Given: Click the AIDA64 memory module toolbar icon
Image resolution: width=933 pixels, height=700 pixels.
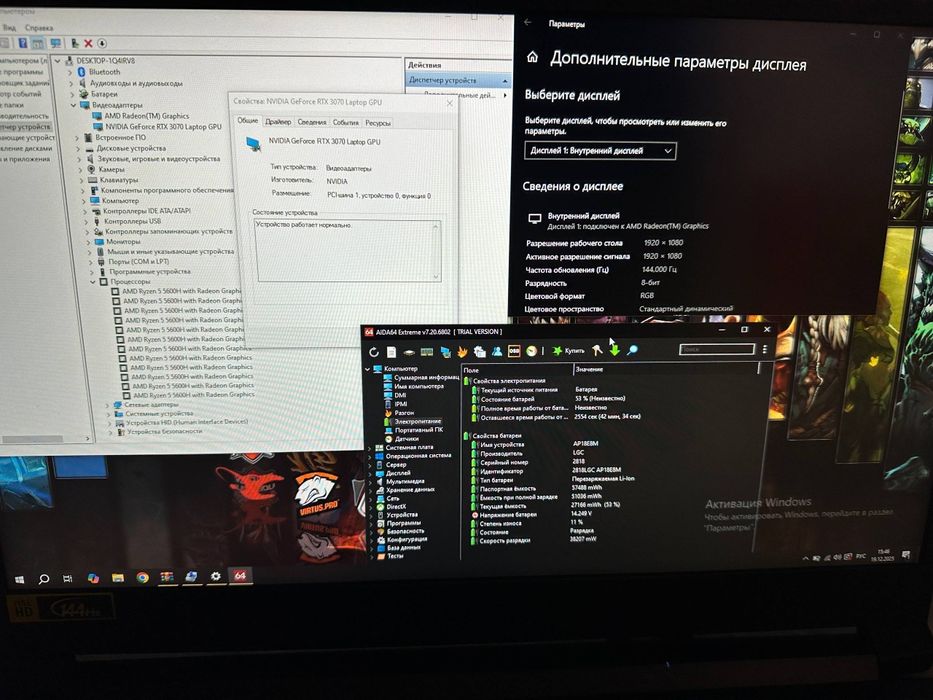Looking at the screenshot, I should (427, 352).
